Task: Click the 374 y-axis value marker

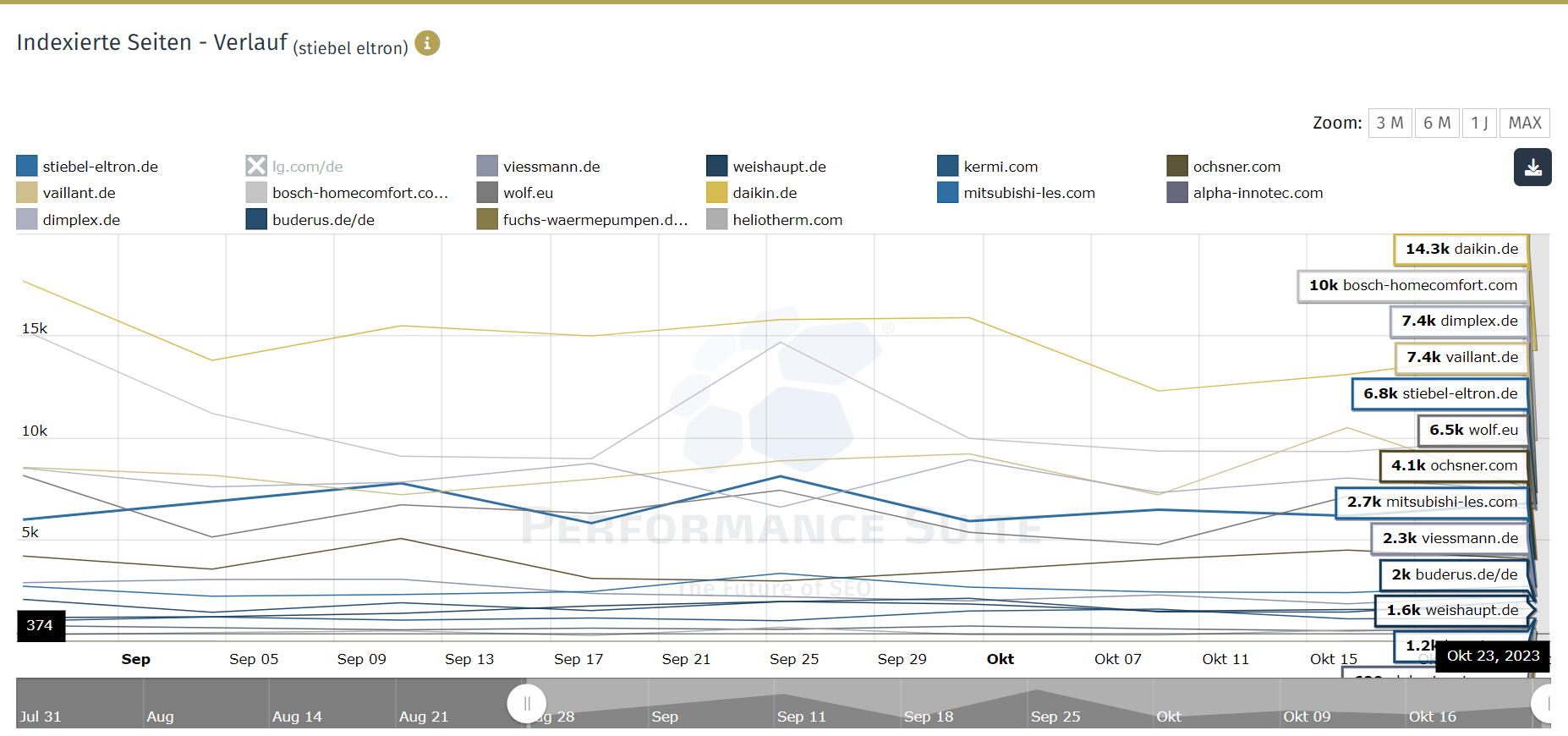Action: (41, 625)
